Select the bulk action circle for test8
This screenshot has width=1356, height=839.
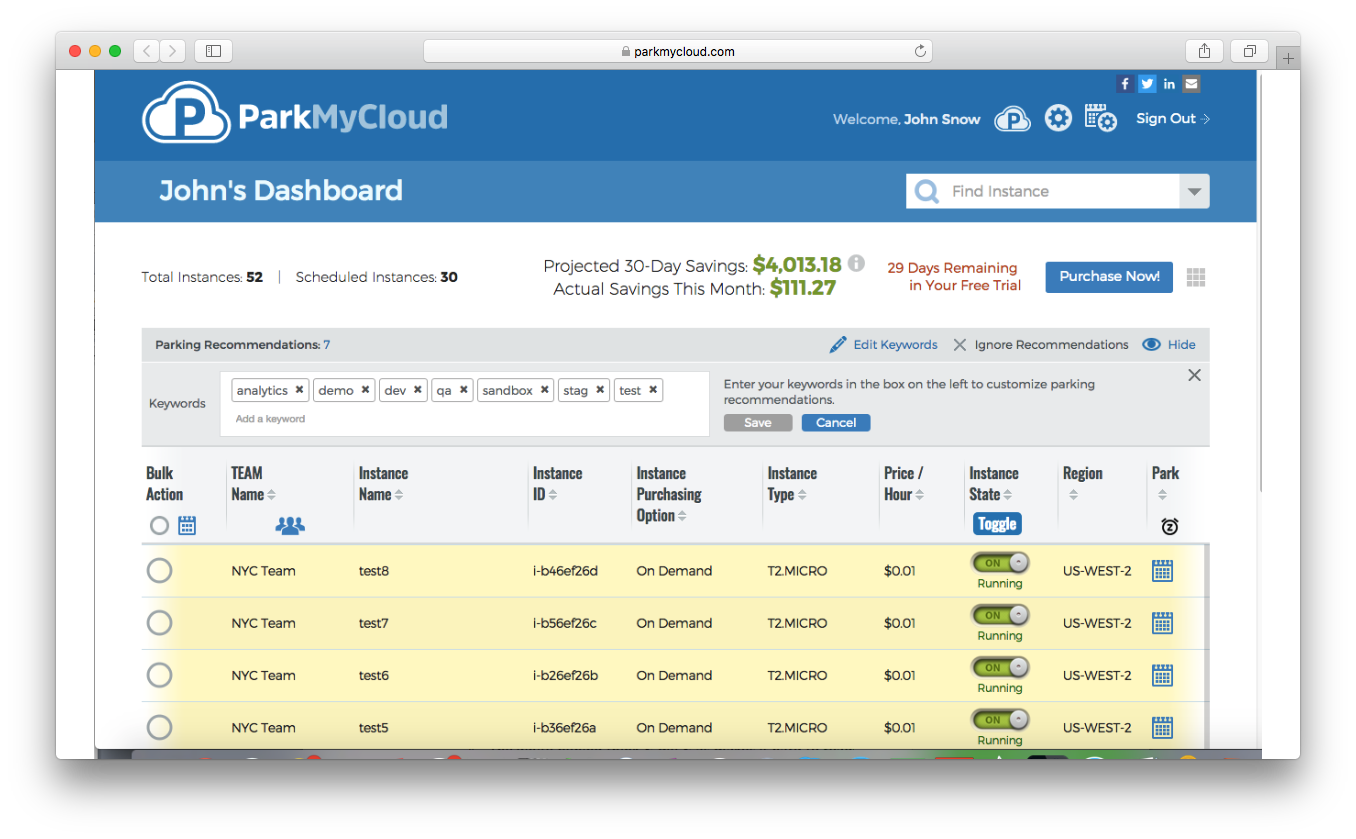159,571
